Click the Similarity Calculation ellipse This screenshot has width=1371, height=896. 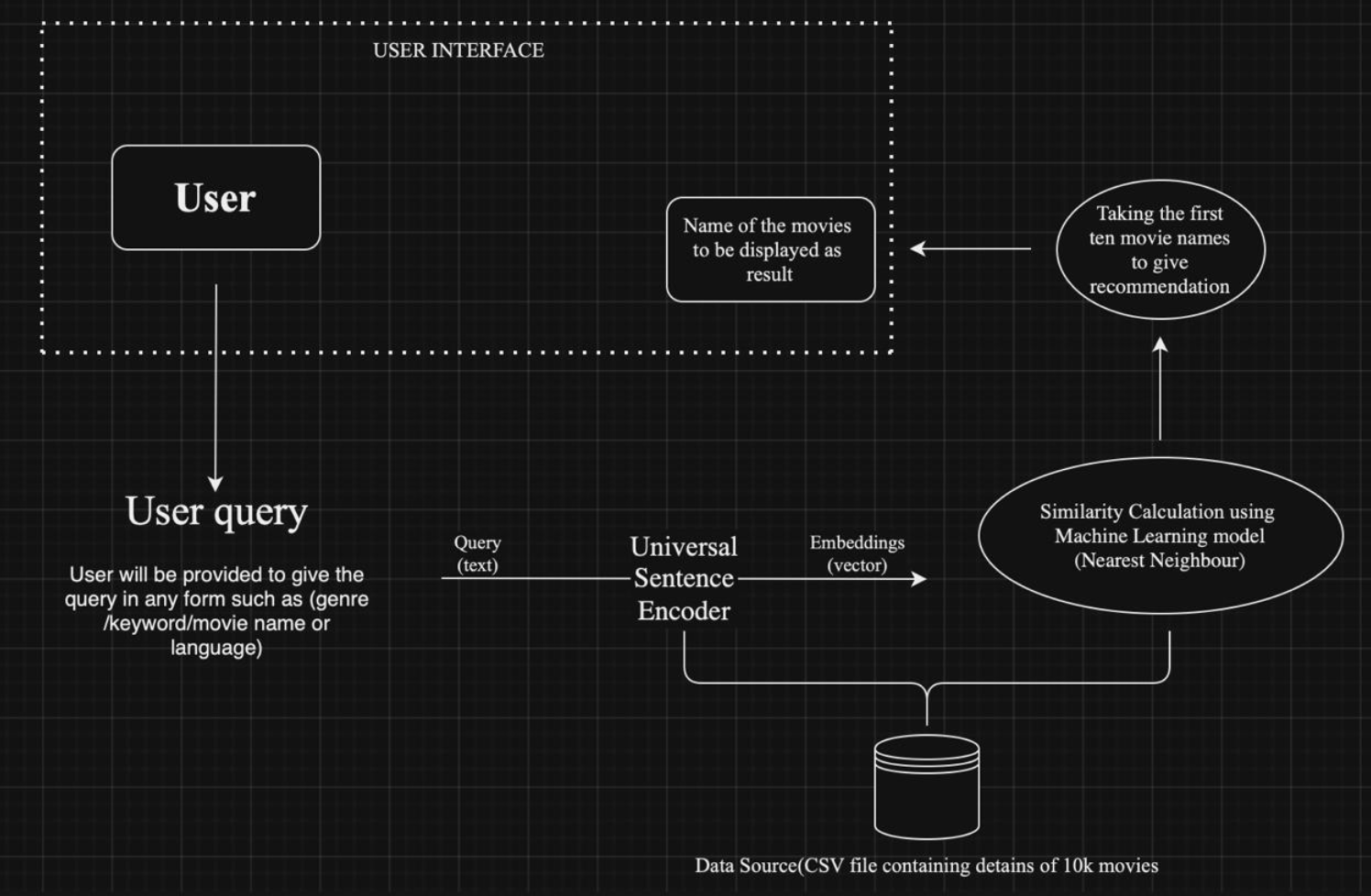point(1159,536)
